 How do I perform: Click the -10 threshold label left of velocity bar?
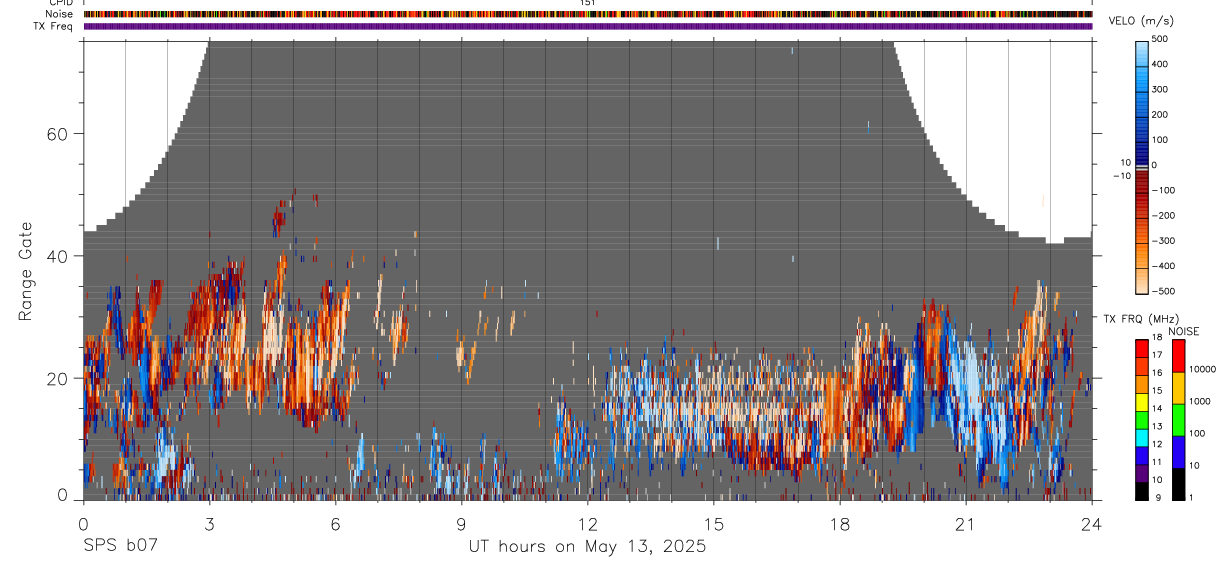1122,175
